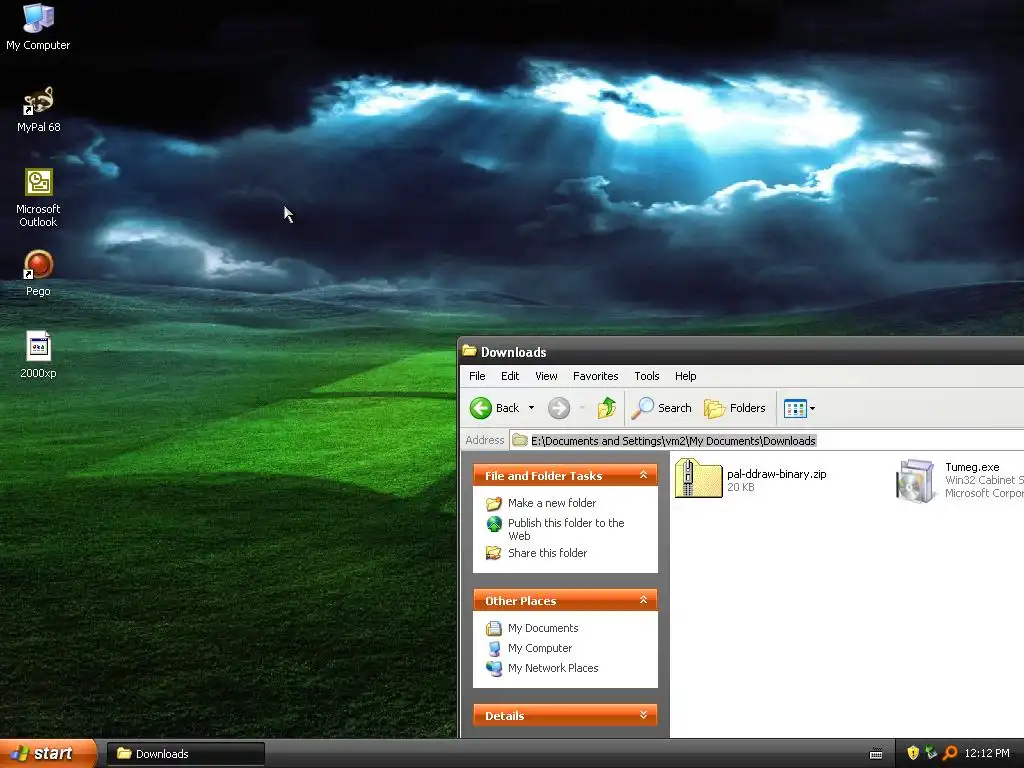The width and height of the screenshot is (1024, 768).
Task: Open the Edit menu
Action: pos(510,376)
